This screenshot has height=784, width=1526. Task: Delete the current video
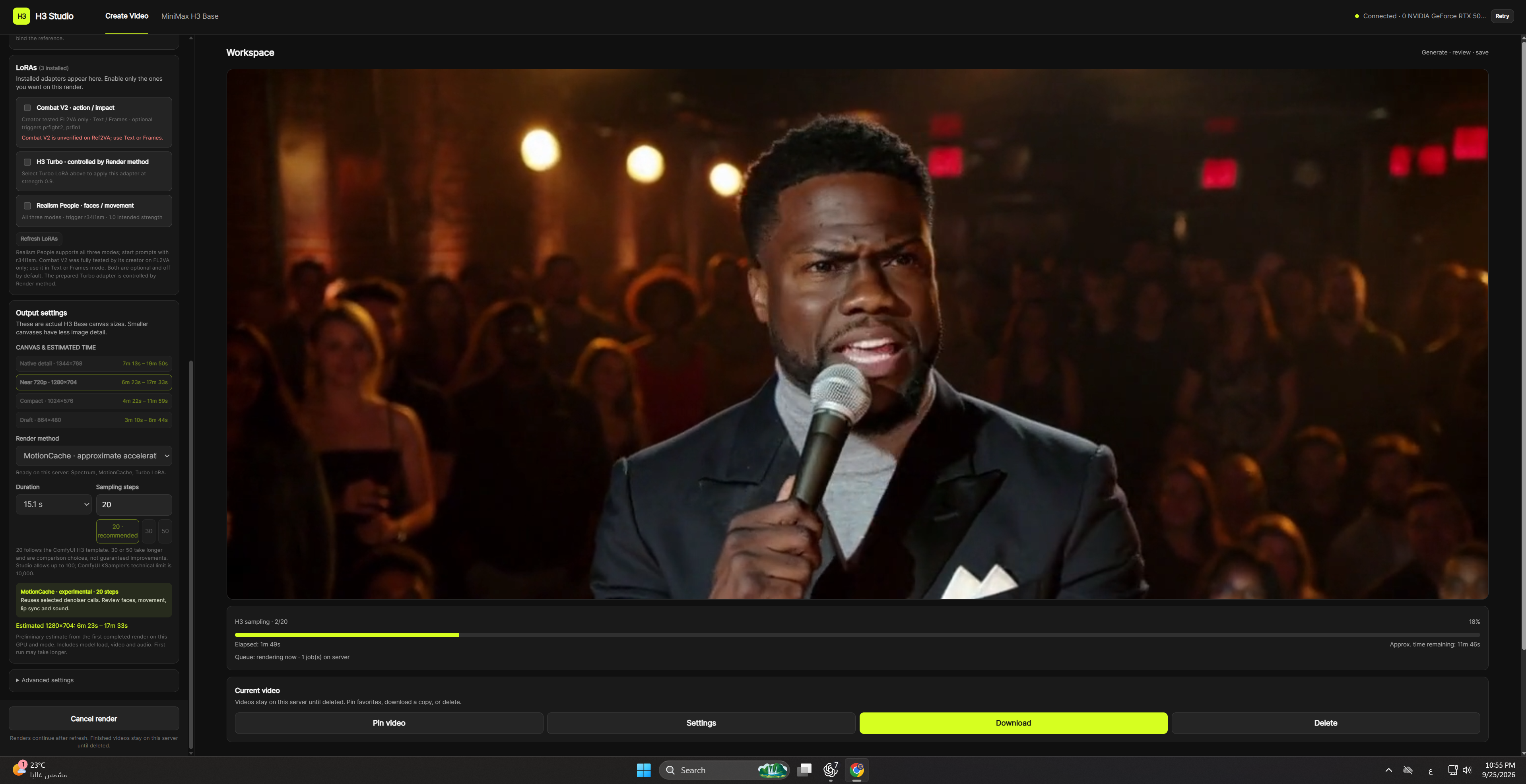(1325, 723)
